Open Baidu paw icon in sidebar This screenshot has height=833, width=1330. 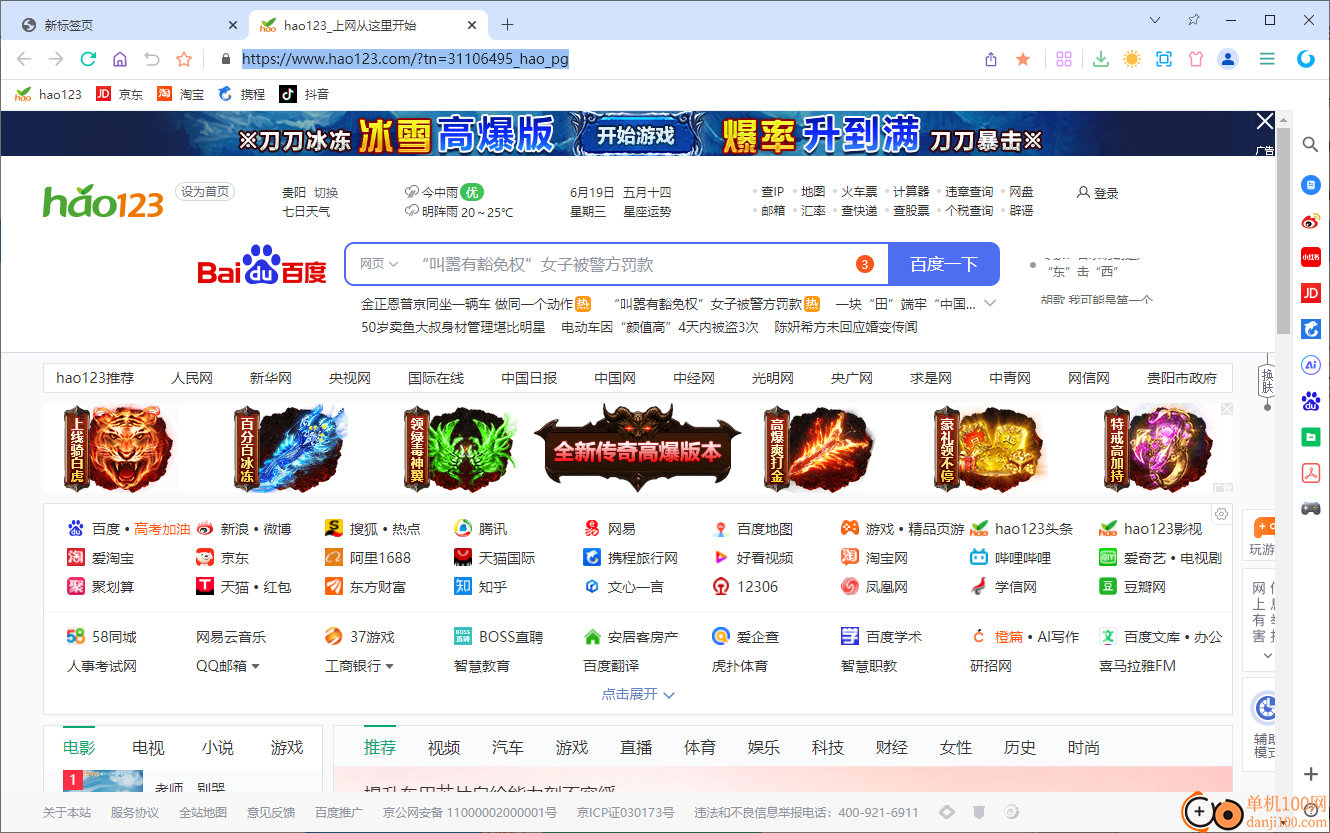point(1310,401)
